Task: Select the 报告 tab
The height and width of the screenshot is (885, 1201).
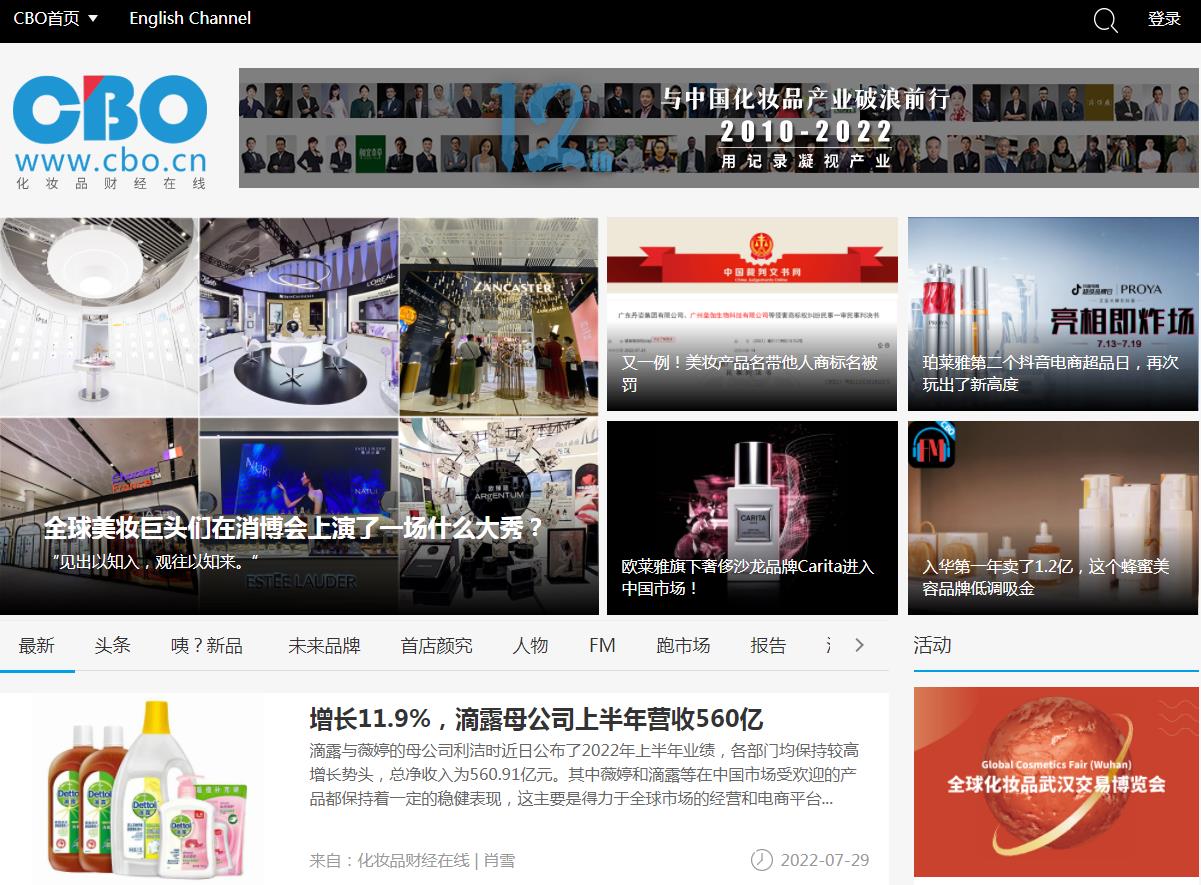Action: [768, 646]
